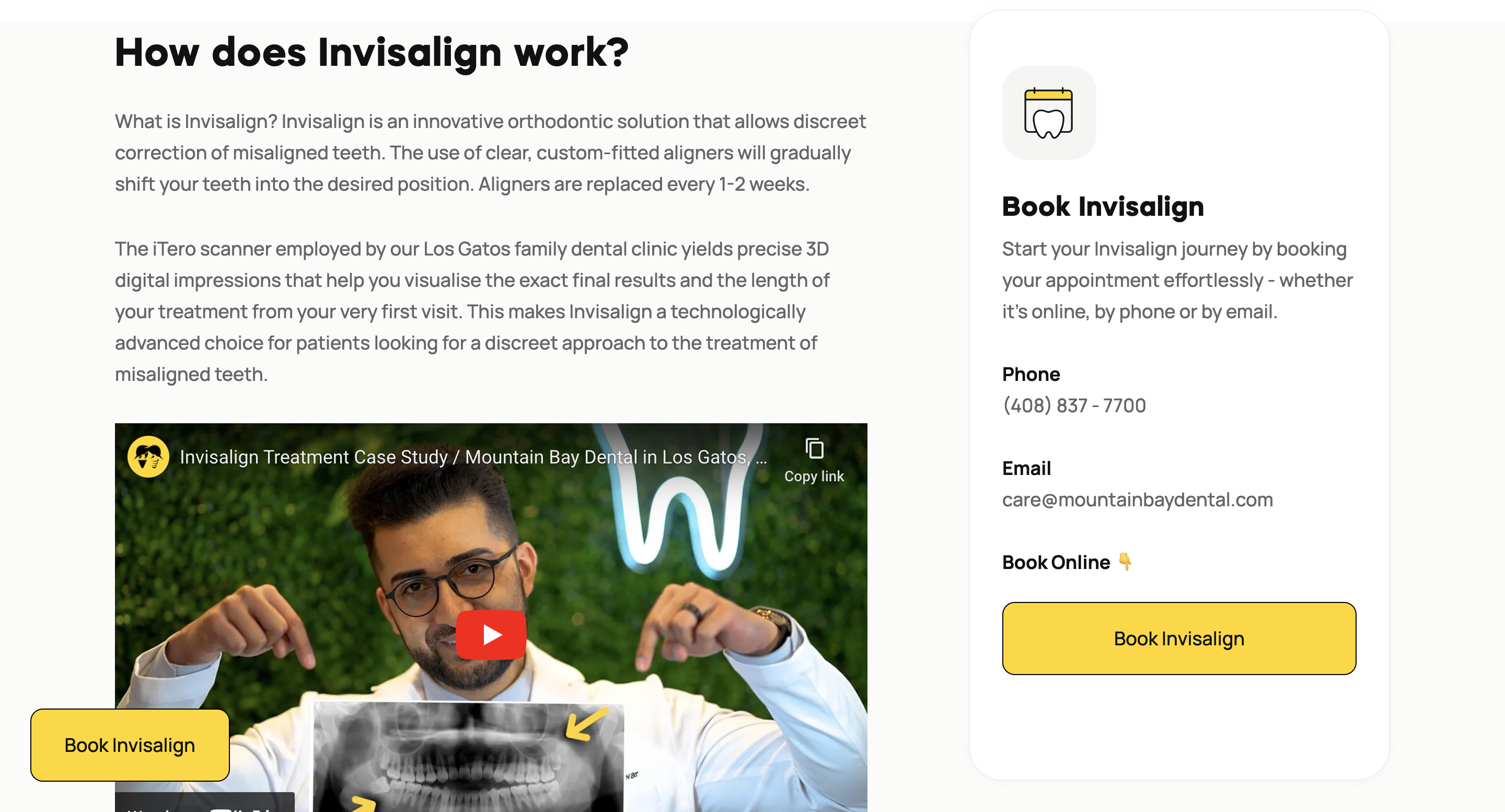This screenshot has width=1505, height=812.
Task: Click the pointing-down hand emoji
Action: point(1125,561)
